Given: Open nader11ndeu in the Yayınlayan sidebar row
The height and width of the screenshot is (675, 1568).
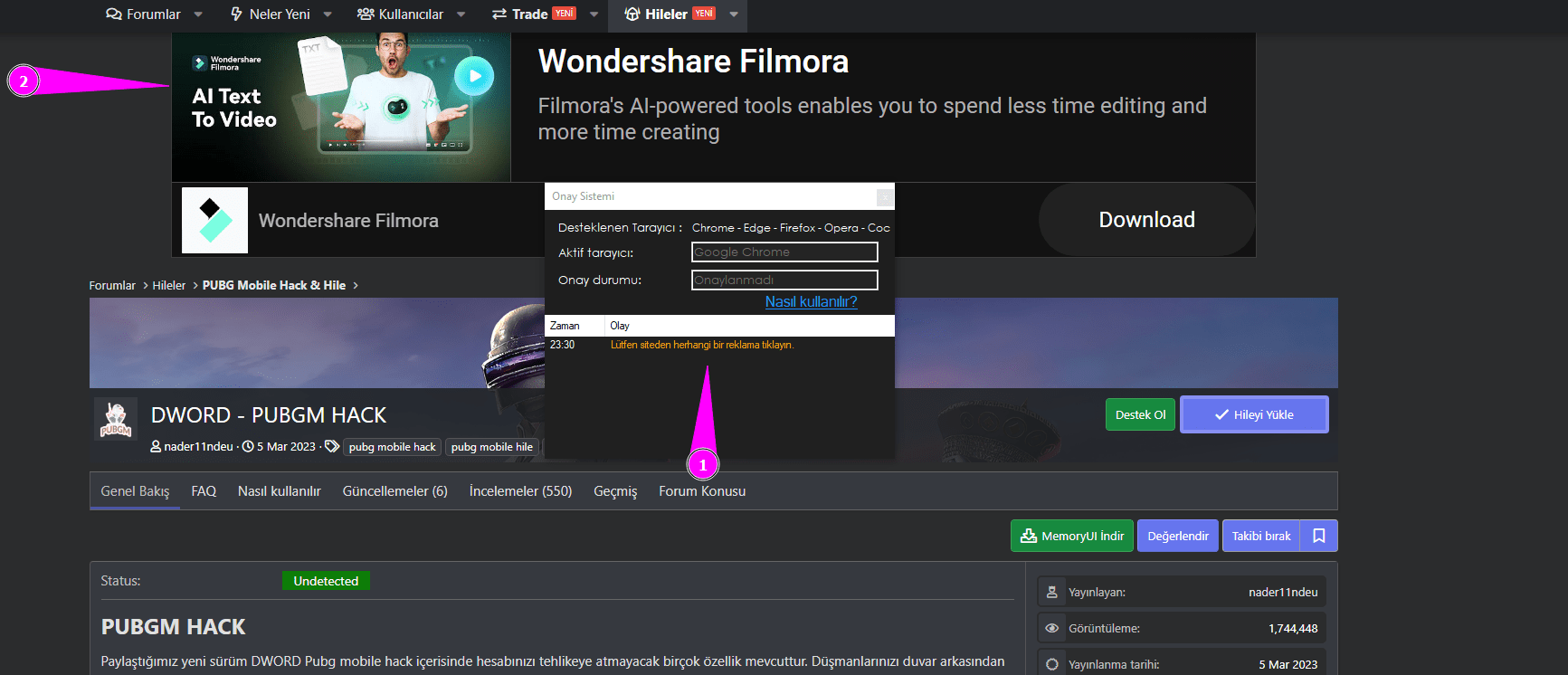Looking at the screenshot, I should tap(1283, 593).
